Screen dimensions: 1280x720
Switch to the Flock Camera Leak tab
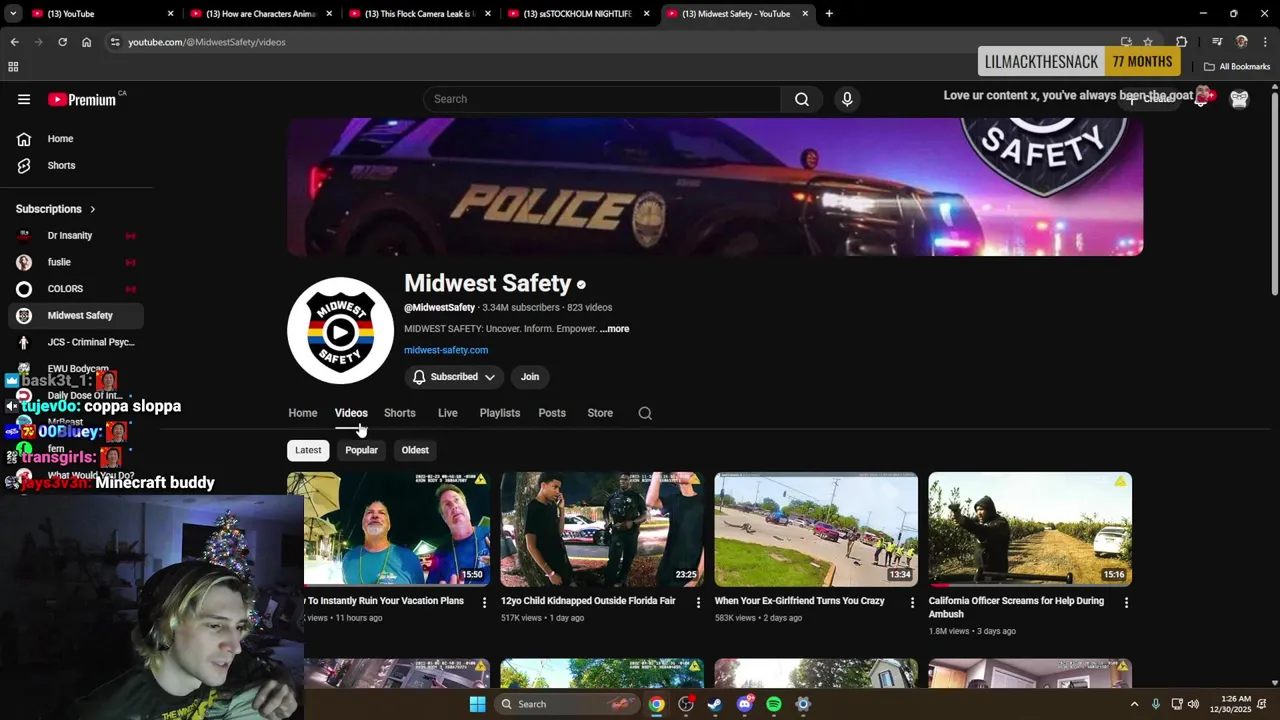418,14
